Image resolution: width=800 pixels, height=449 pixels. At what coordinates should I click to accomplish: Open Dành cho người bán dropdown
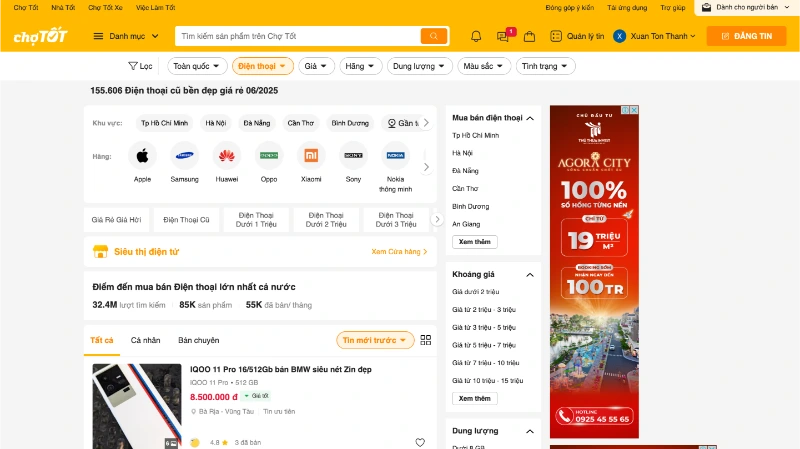click(x=747, y=8)
